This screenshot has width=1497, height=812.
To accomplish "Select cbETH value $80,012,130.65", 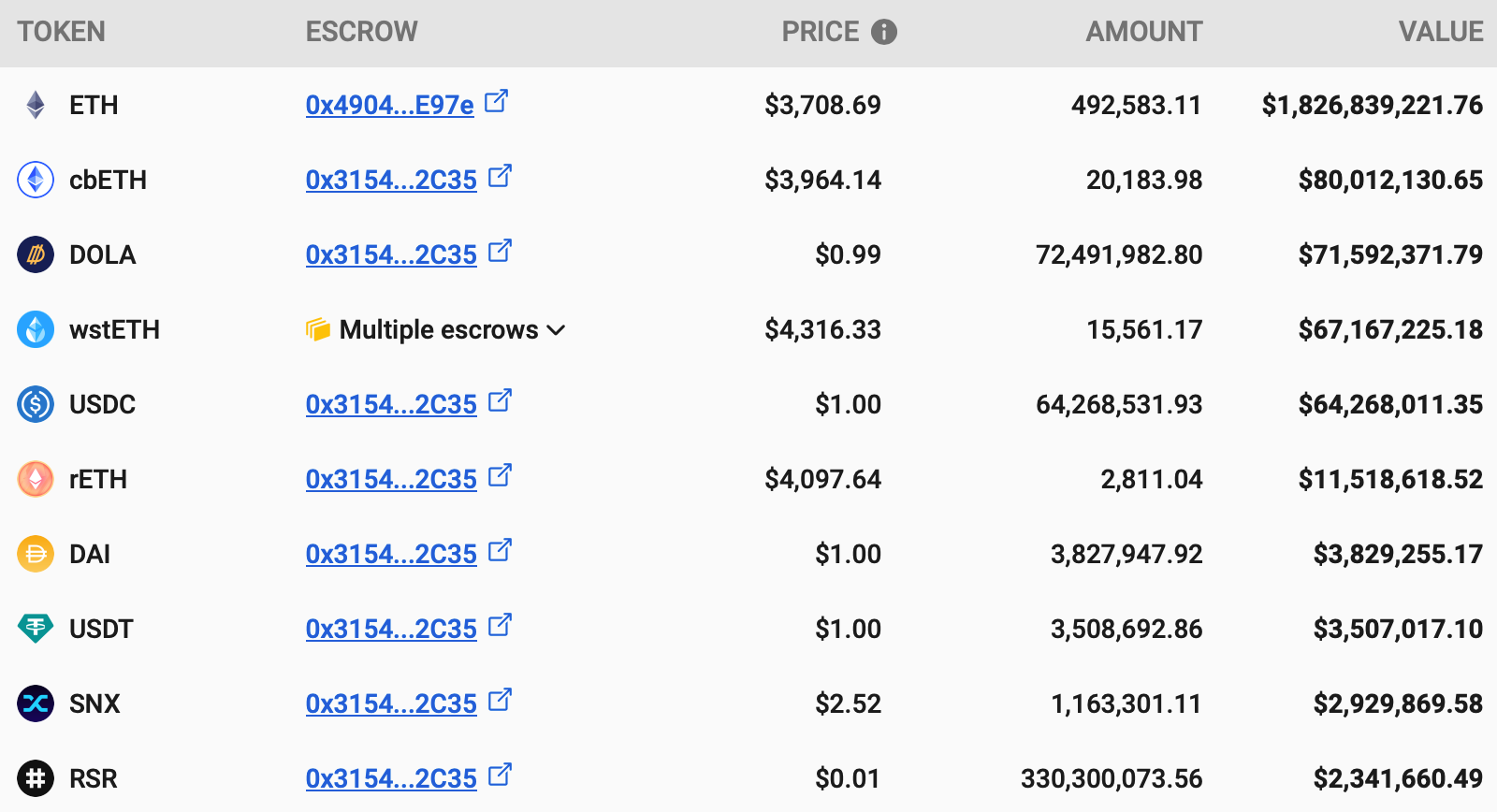I will point(1391,180).
